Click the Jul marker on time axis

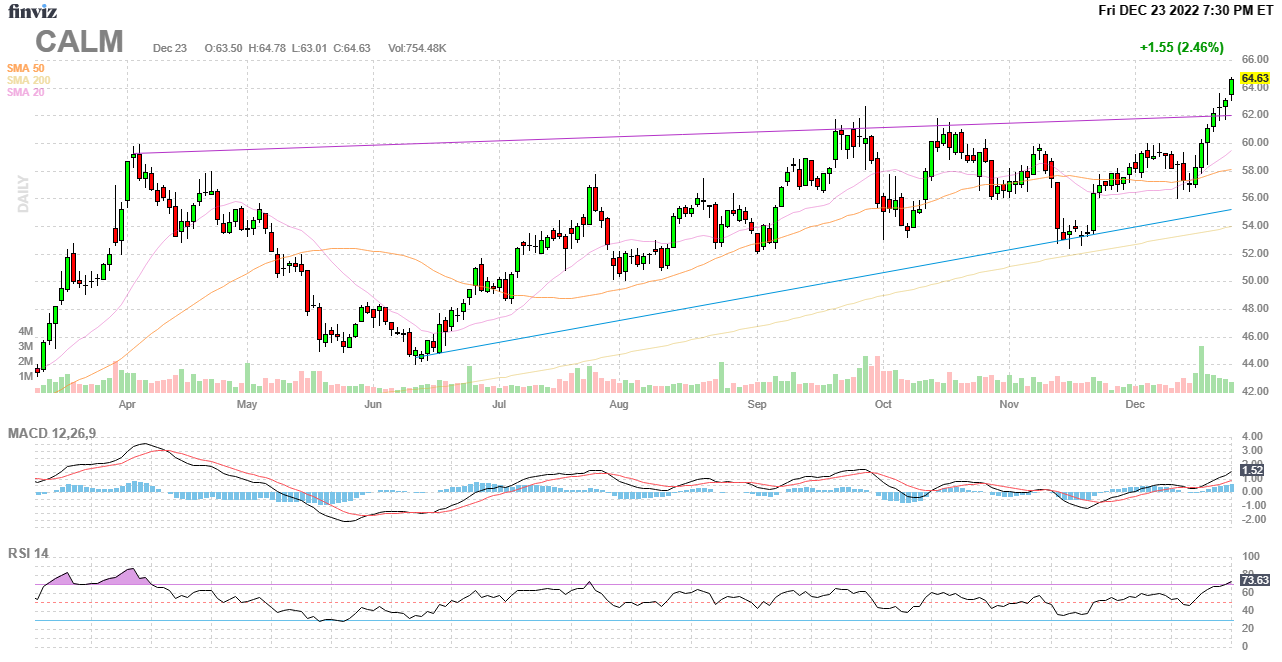coord(499,405)
